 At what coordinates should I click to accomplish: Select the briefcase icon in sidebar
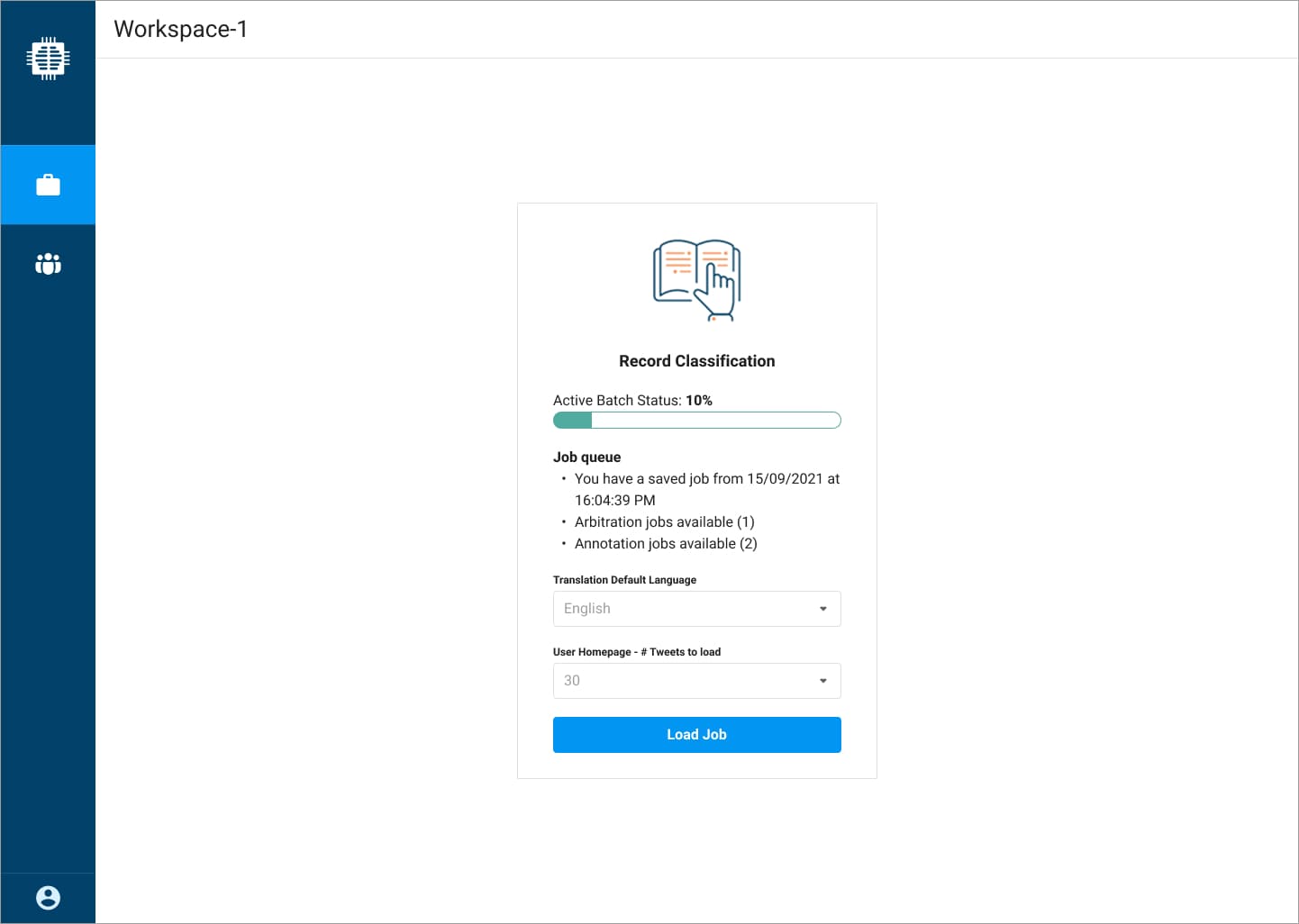(x=48, y=184)
